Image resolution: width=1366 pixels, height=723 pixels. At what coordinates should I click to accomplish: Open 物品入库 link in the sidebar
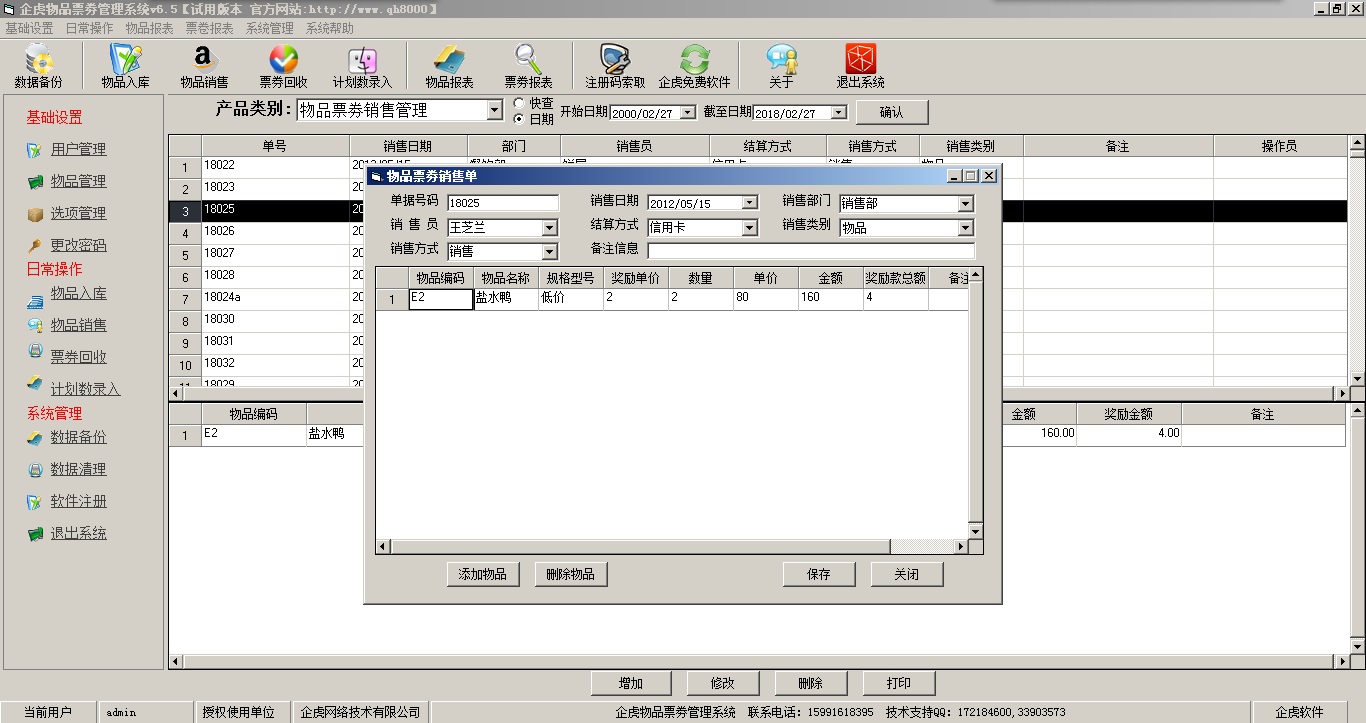(x=78, y=293)
